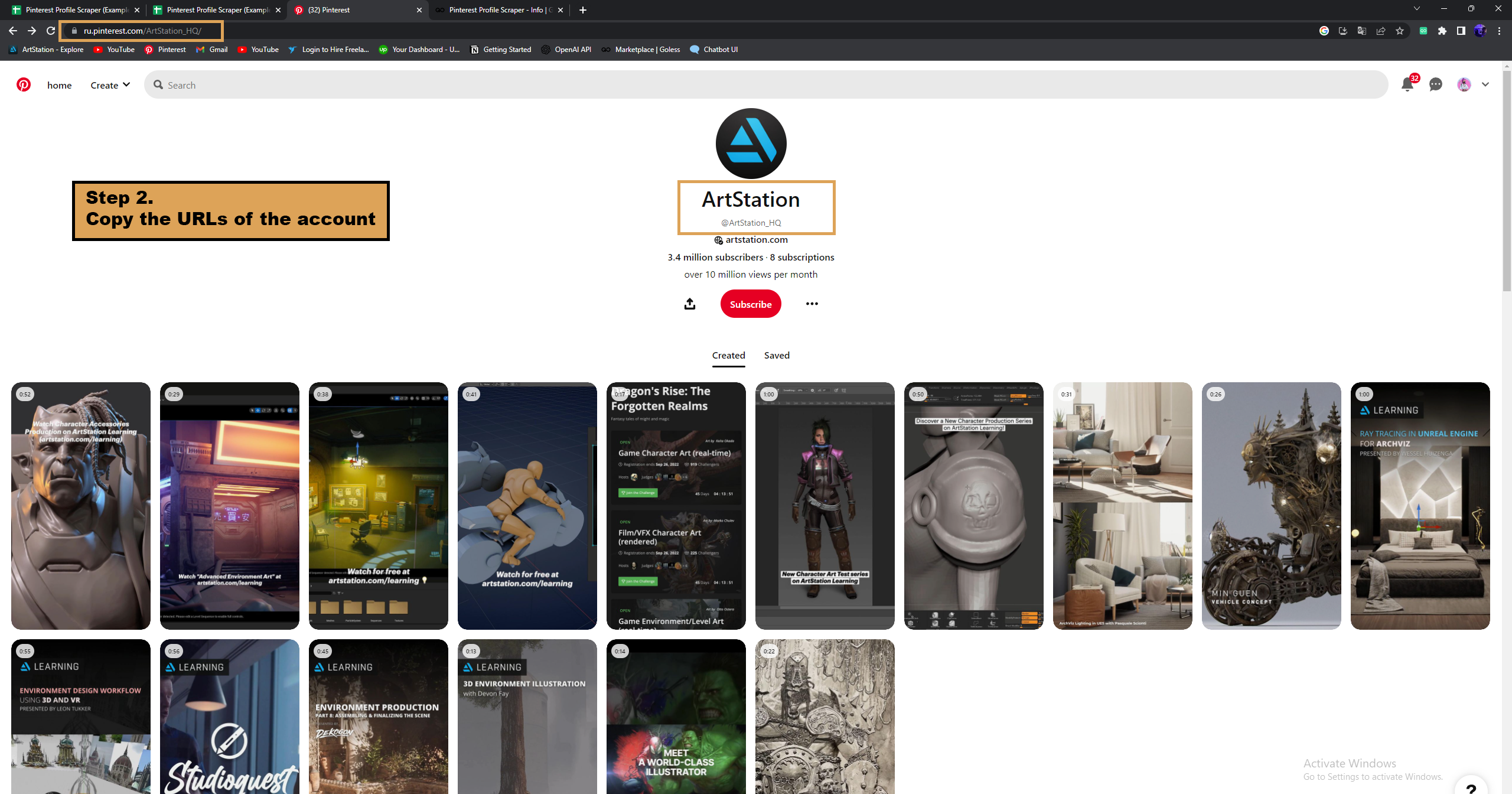The image size is (1512, 794).
Task: Open the 0:50 character production sculpt pin
Action: pos(974,506)
